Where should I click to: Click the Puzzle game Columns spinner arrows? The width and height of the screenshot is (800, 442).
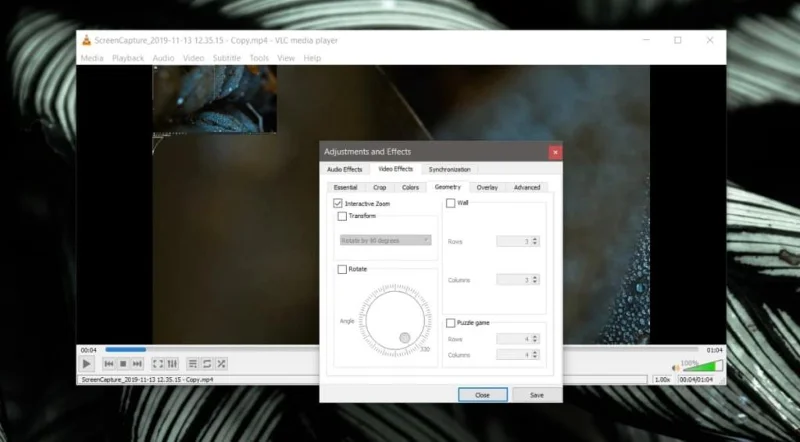point(535,355)
